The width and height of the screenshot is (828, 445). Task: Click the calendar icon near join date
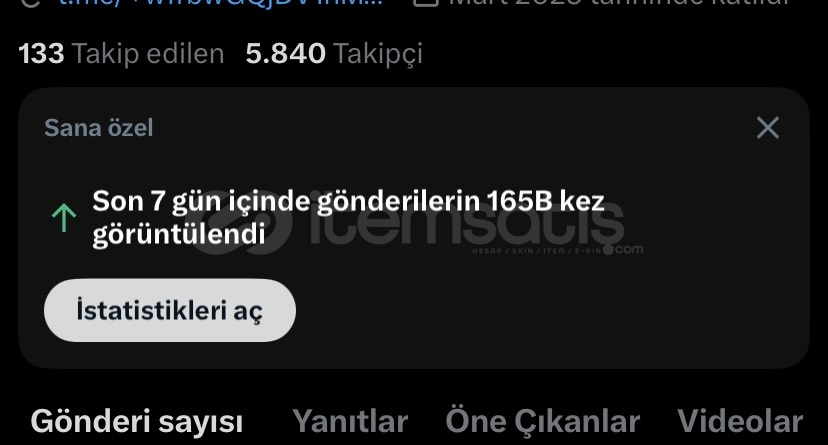[426, 3]
